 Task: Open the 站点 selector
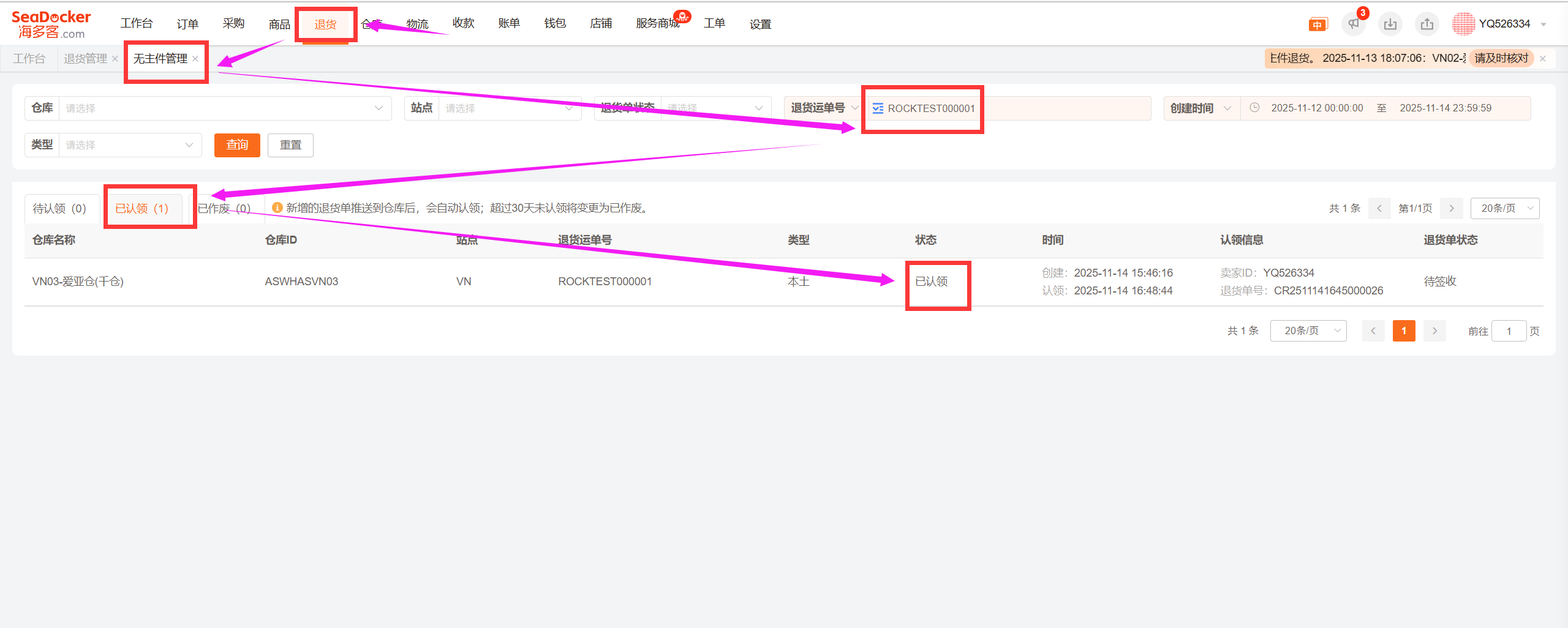click(508, 108)
